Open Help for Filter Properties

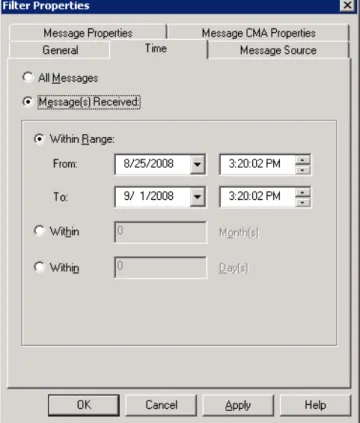[315, 405]
